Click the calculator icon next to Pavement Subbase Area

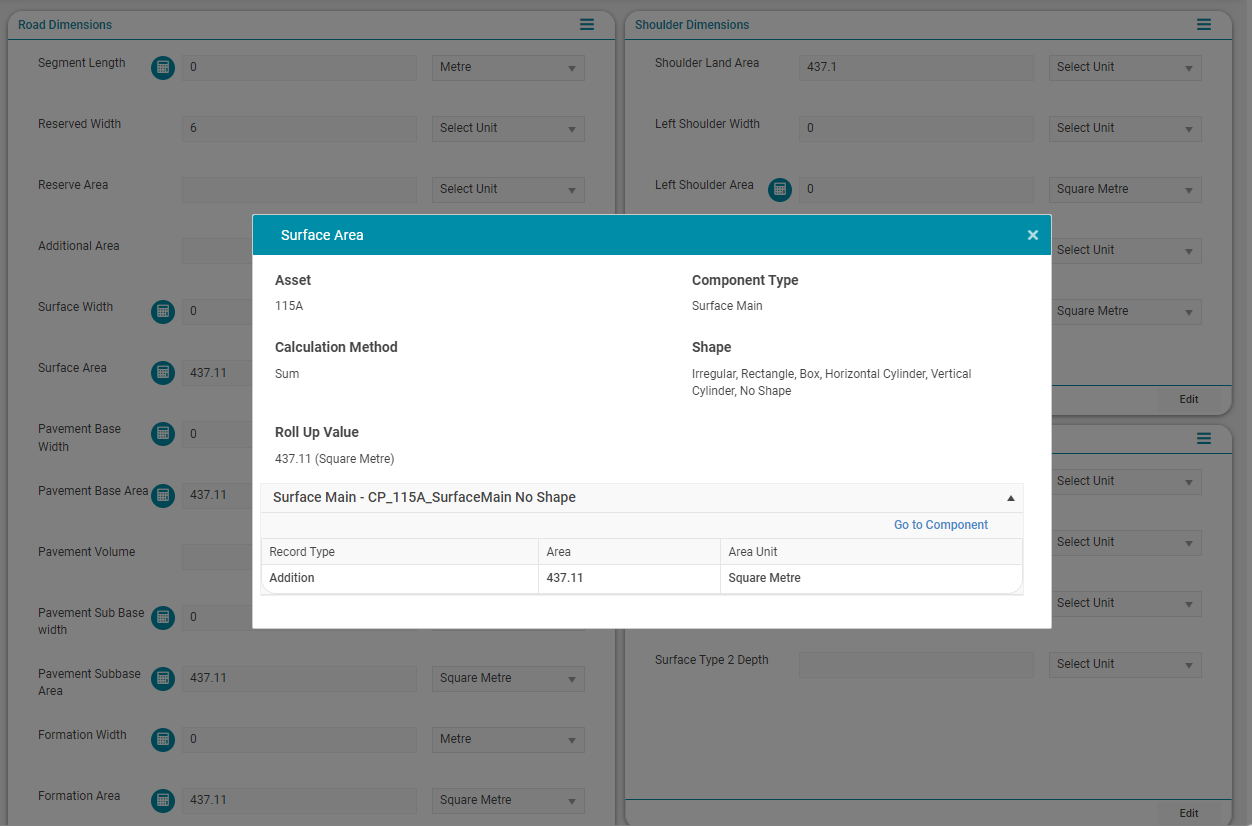tap(163, 678)
